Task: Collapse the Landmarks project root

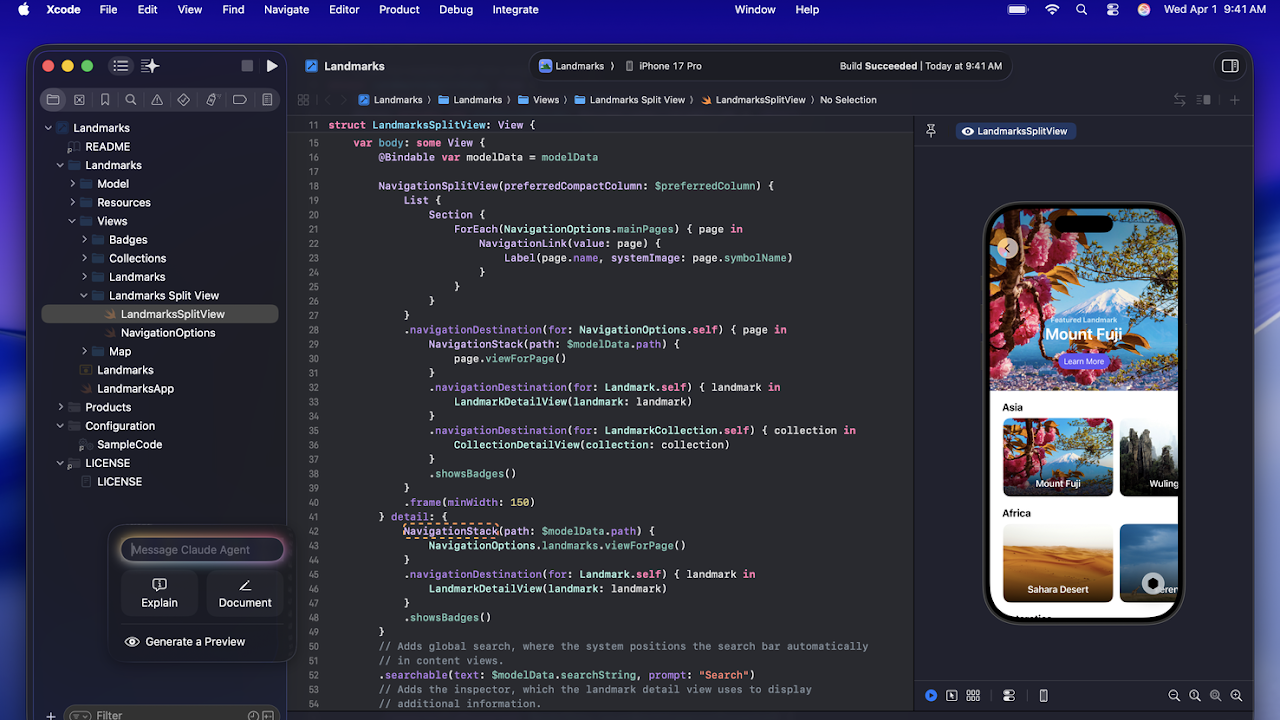Action: (49, 128)
